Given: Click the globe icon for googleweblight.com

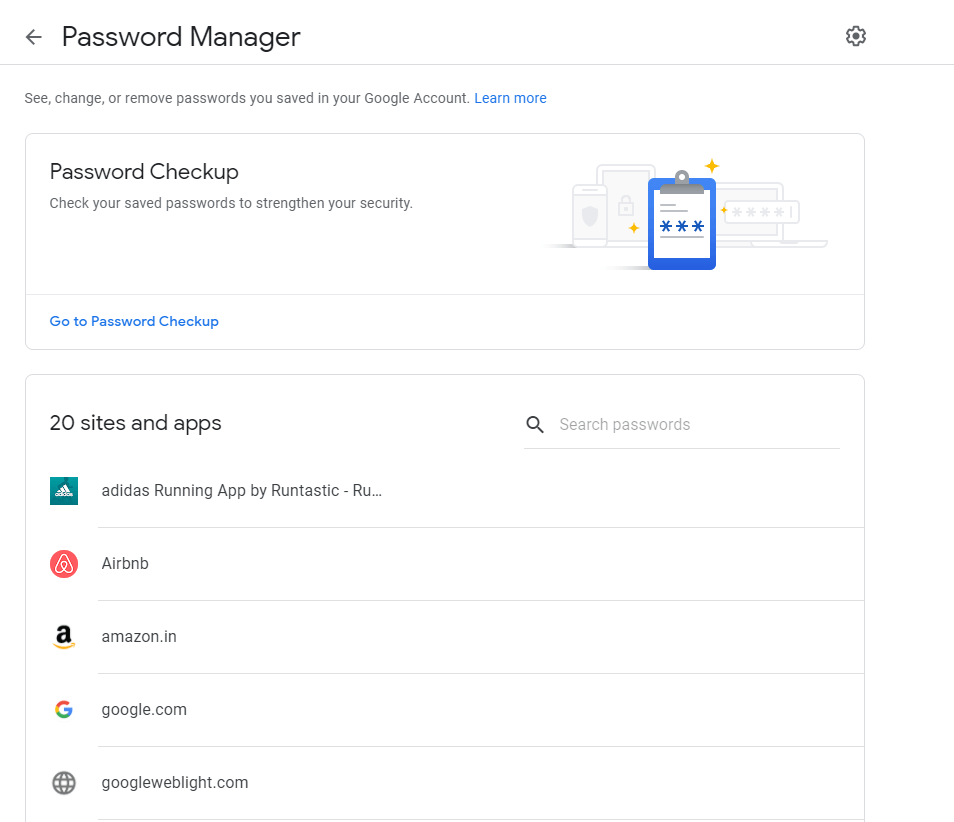Looking at the screenshot, I should (63, 783).
